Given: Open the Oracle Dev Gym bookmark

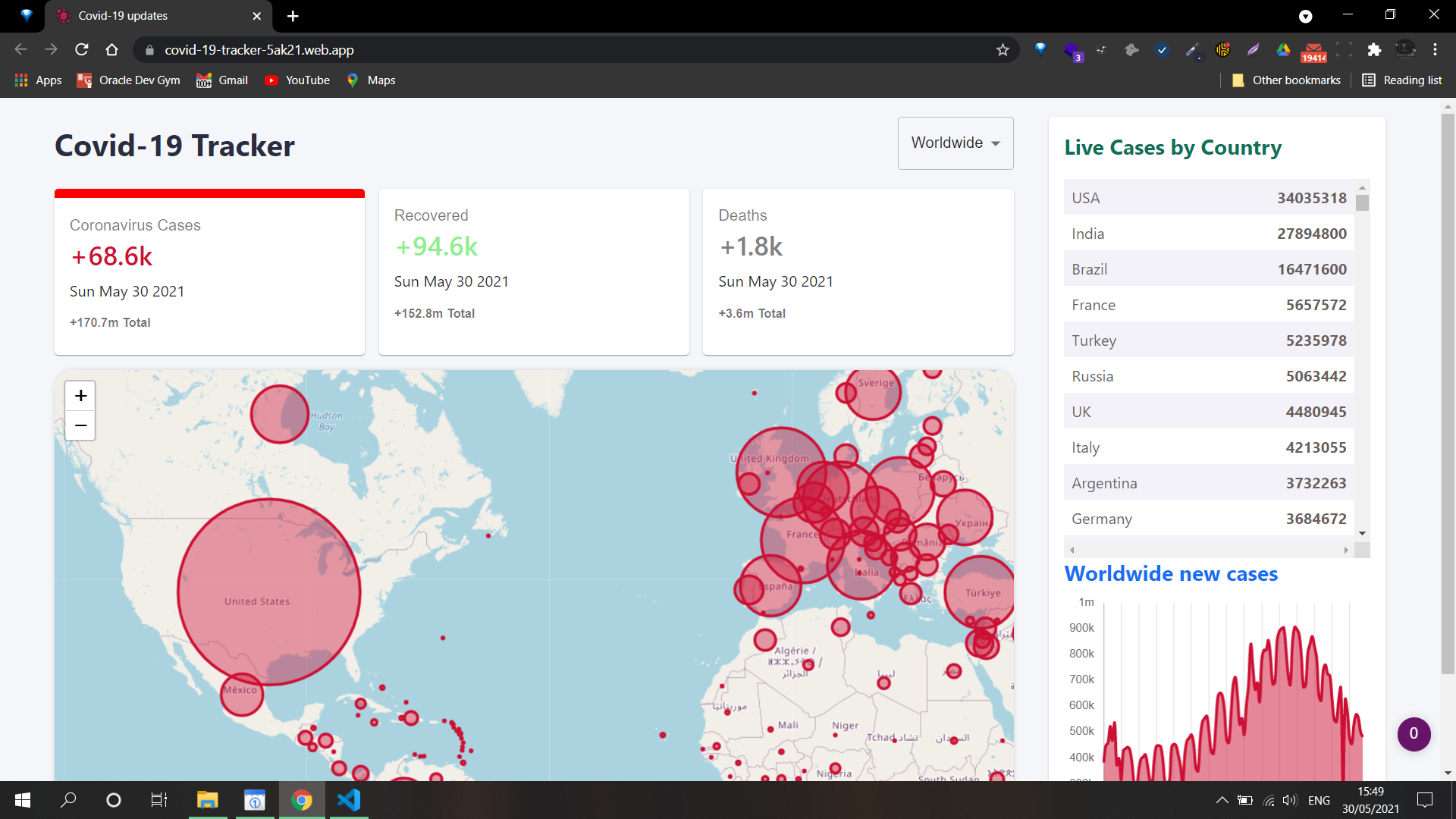Looking at the screenshot, I should pyautogui.click(x=129, y=80).
